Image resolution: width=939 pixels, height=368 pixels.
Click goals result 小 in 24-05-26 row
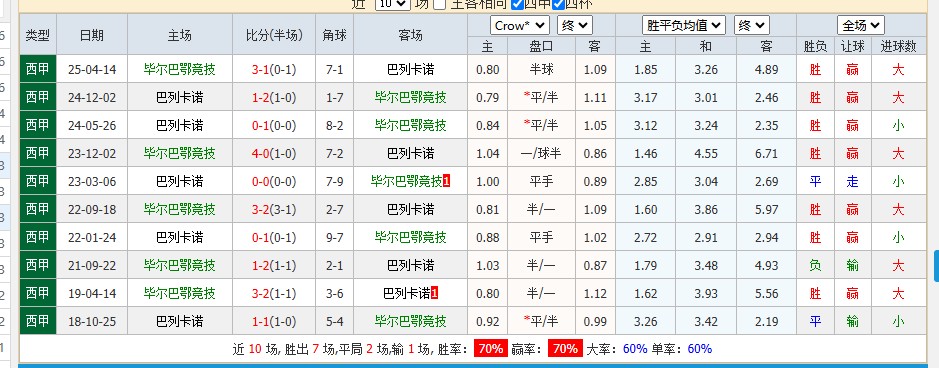(x=898, y=125)
